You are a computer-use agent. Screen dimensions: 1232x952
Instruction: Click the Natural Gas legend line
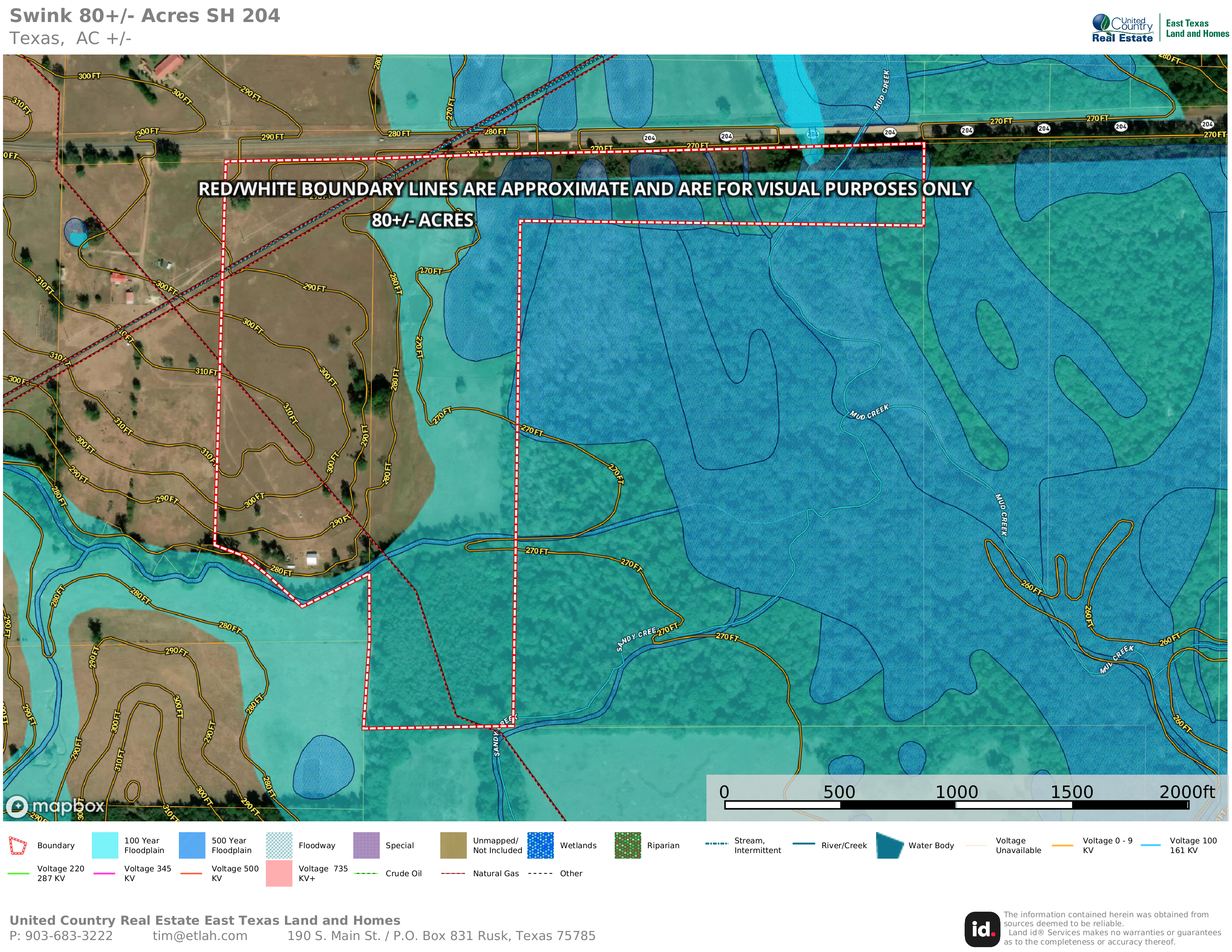click(453, 873)
